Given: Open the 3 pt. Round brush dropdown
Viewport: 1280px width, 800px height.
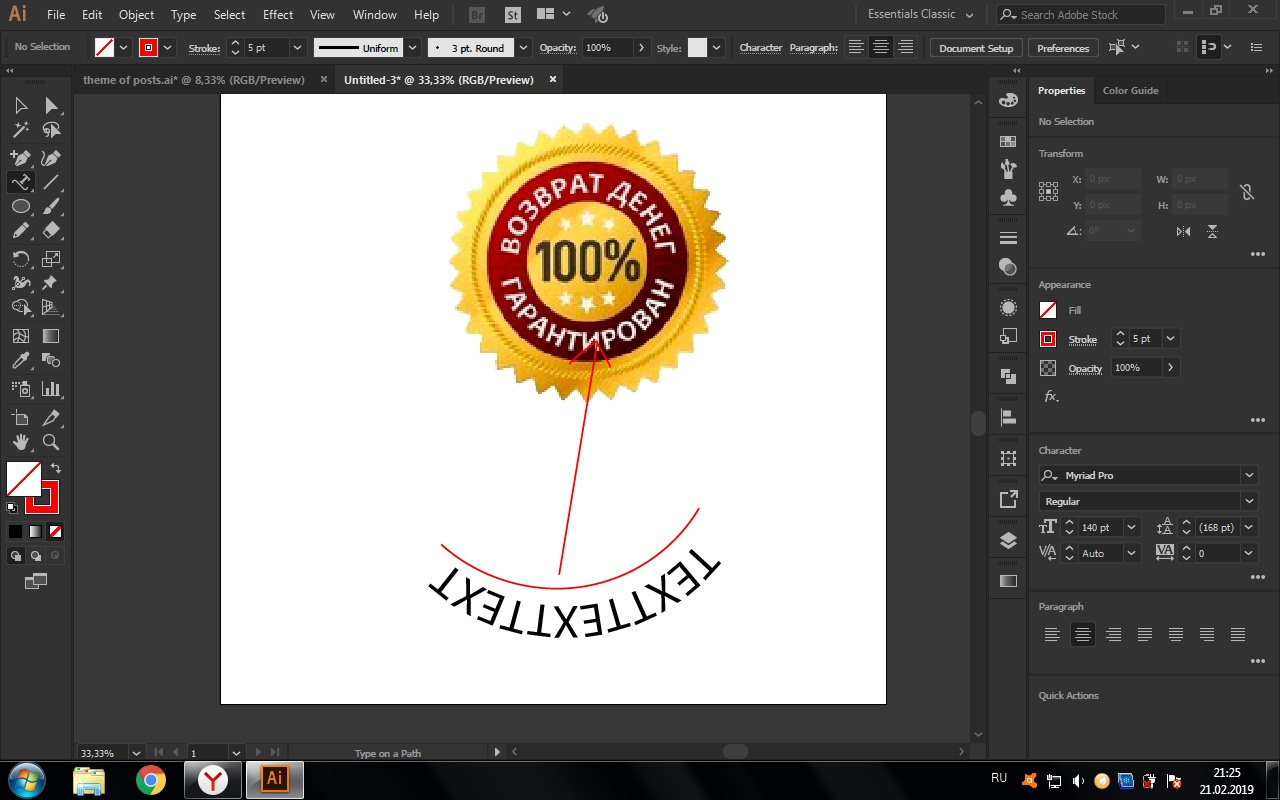Looking at the screenshot, I should point(524,47).
